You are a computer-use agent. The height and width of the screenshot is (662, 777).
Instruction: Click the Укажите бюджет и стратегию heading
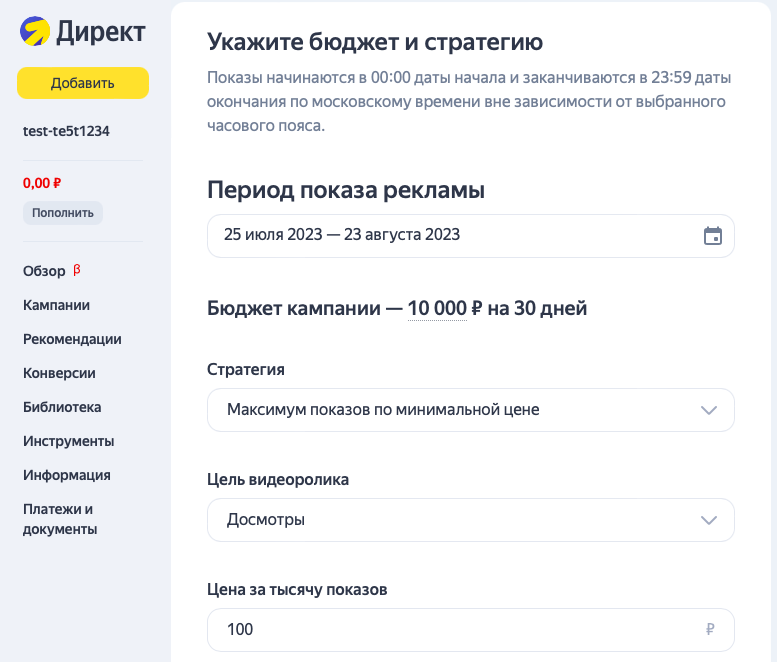tap(375, 42)
